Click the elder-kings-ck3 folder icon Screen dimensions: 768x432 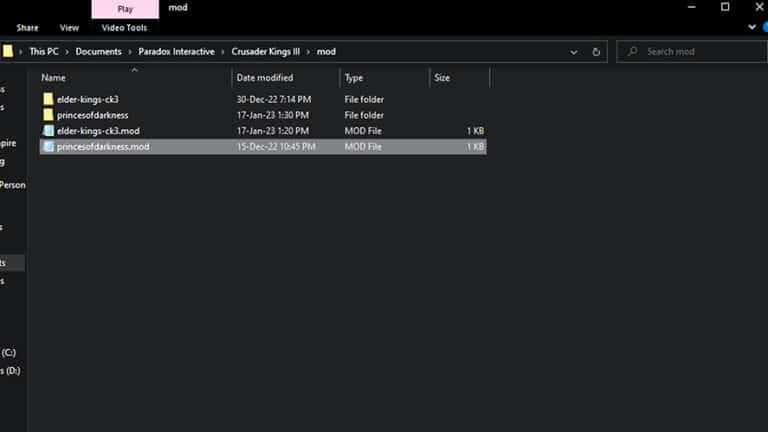48,99
